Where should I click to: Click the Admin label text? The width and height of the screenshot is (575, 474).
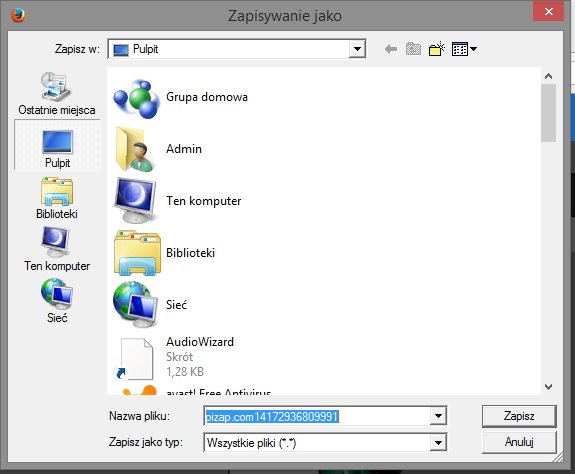click(x=184, y=149)
